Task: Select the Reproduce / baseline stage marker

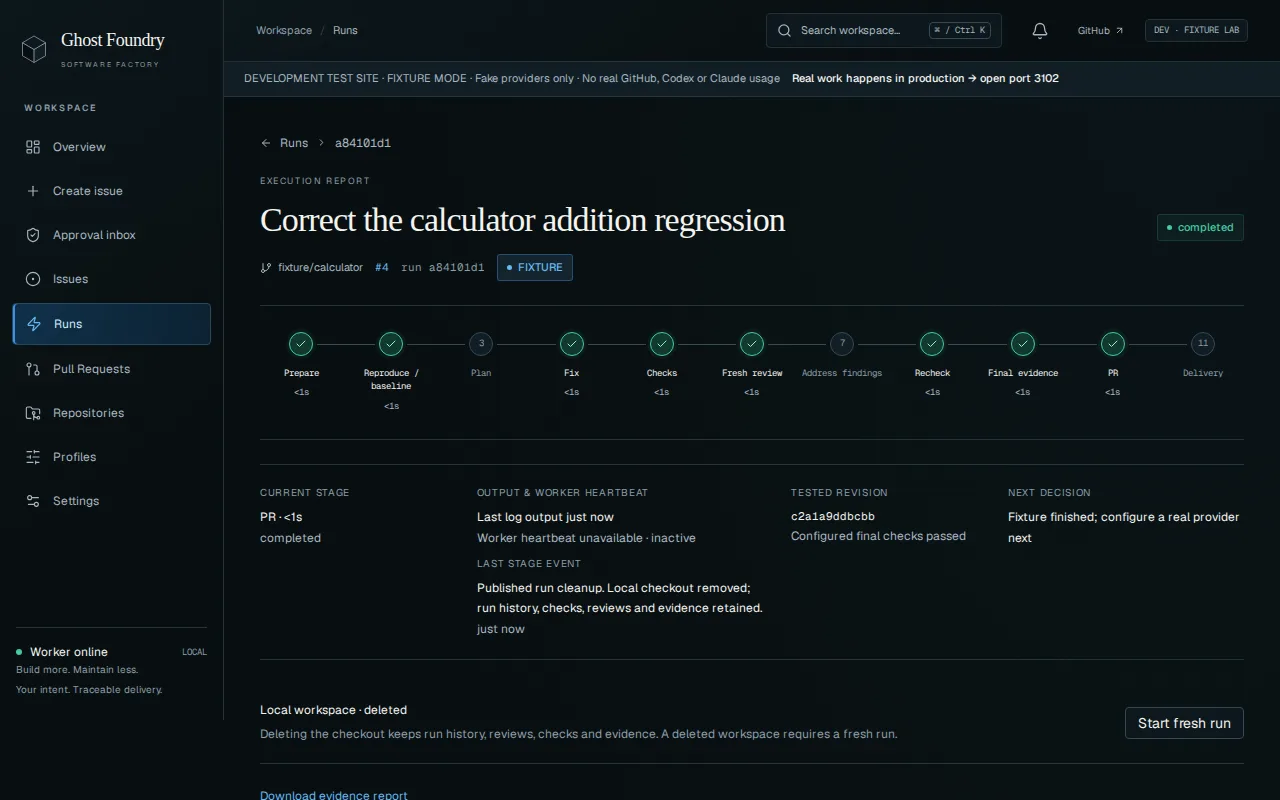Action: click(x=391, y=344)
